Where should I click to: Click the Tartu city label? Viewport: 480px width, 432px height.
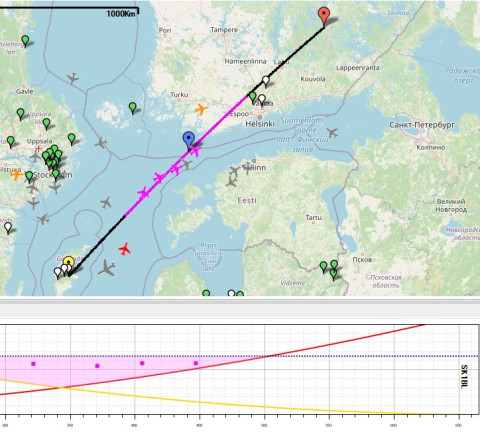point(314,218)
